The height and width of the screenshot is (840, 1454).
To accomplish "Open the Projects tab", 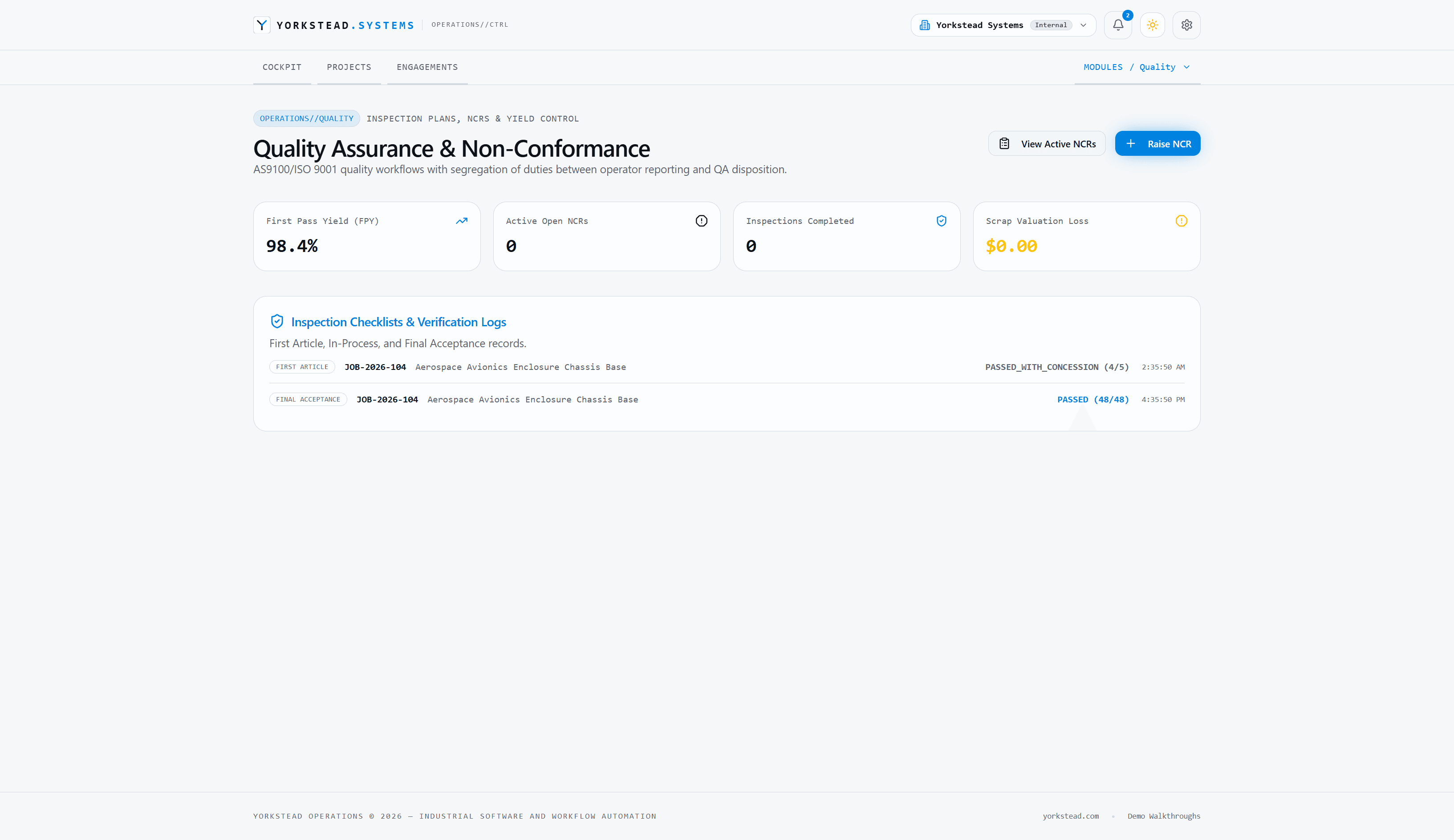I will point(349,67).
